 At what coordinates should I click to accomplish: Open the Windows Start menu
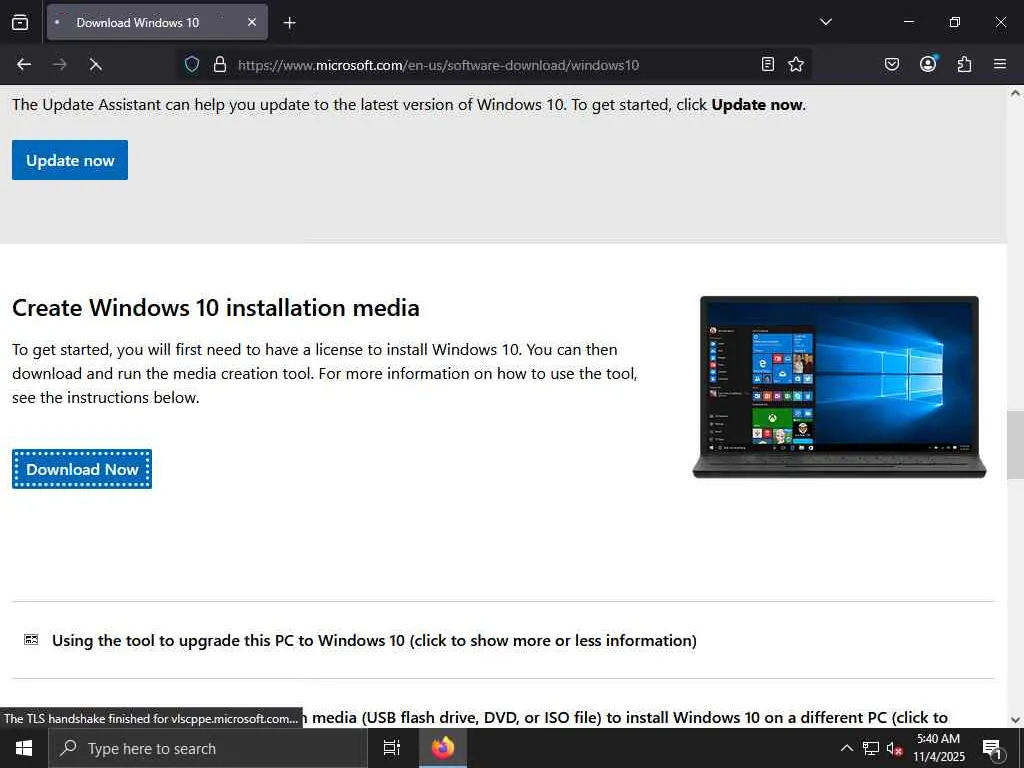click(x=24, y=748)
